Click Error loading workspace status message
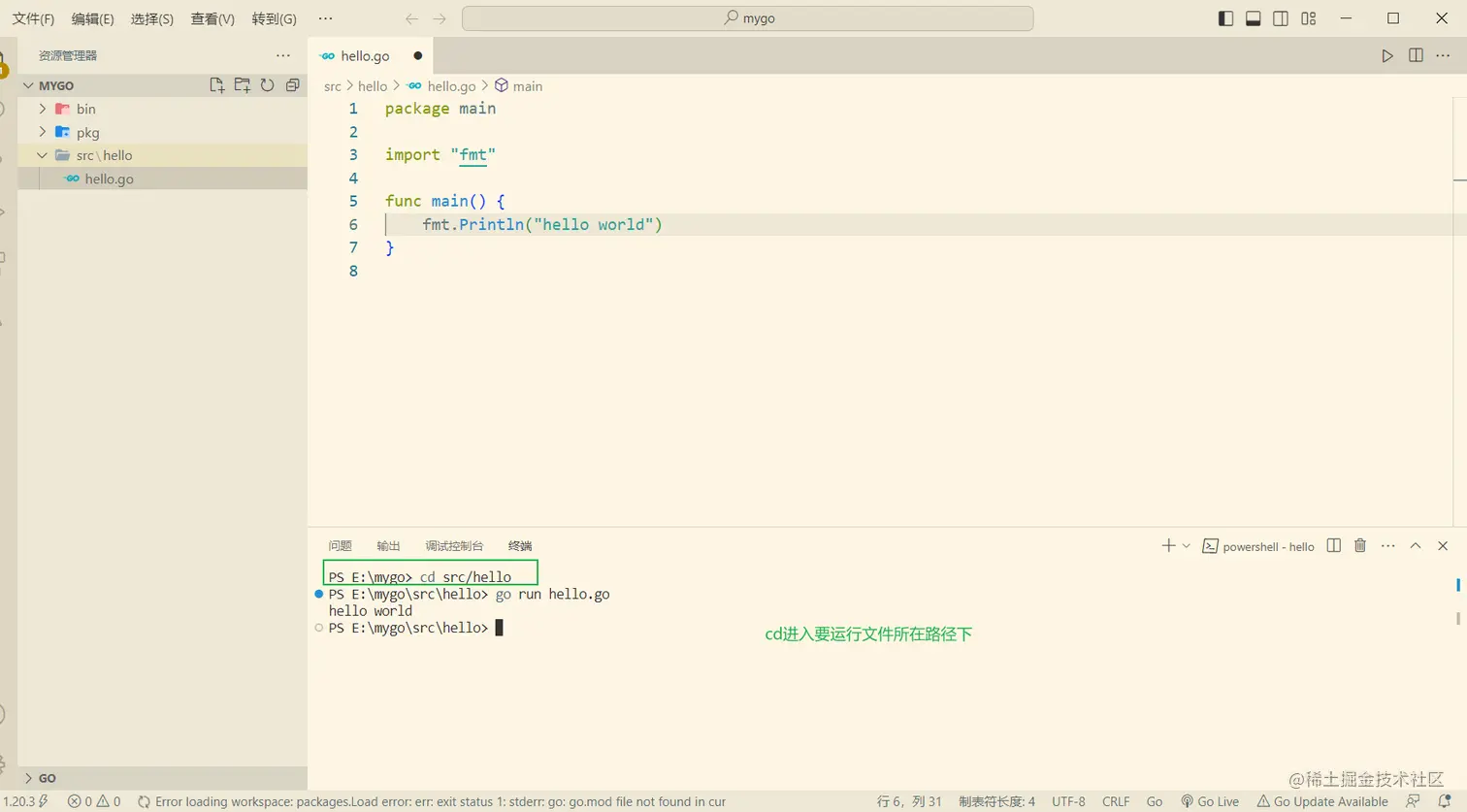 point(432,801)
